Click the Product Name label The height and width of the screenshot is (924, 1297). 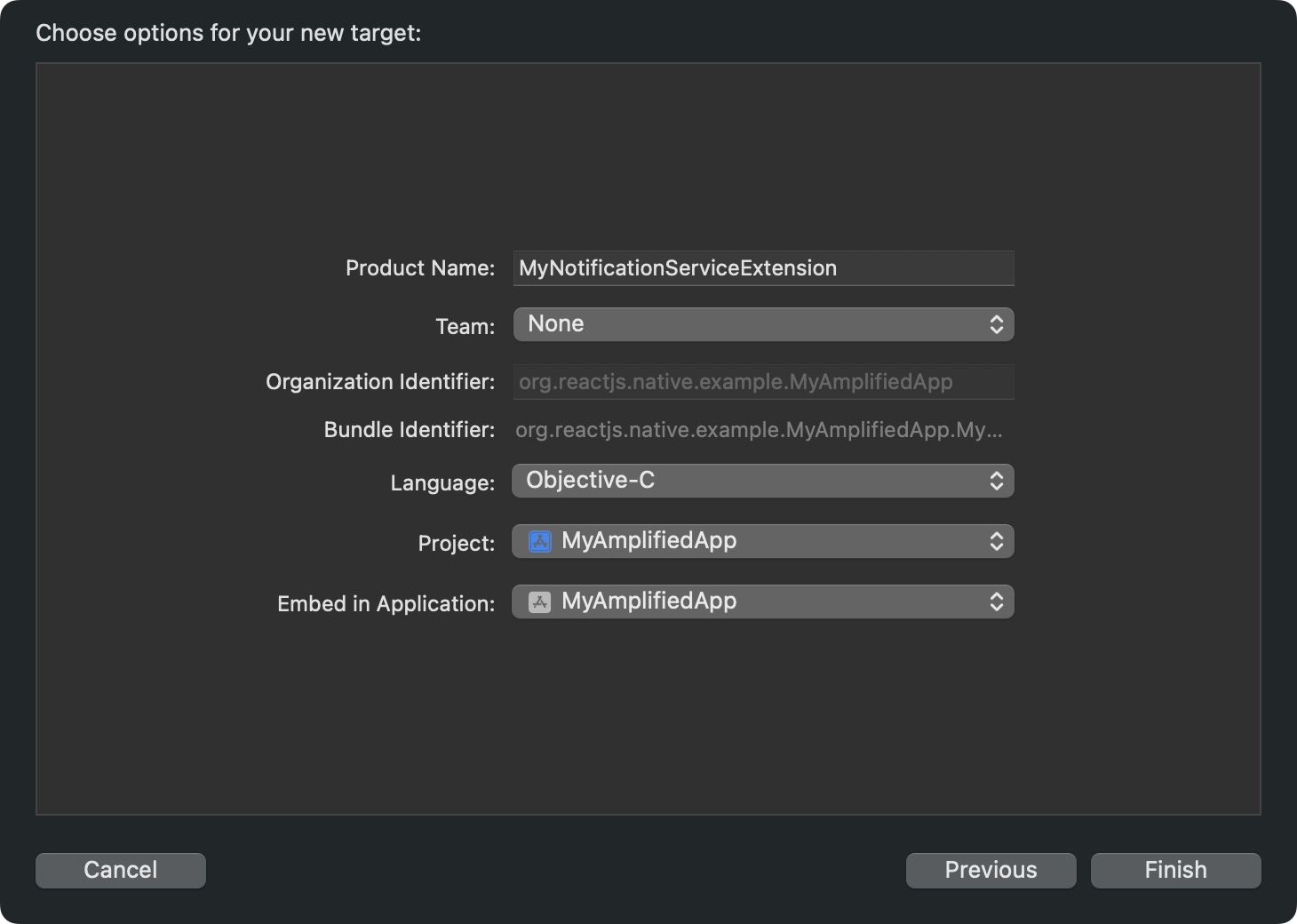(x=420, y=268)
